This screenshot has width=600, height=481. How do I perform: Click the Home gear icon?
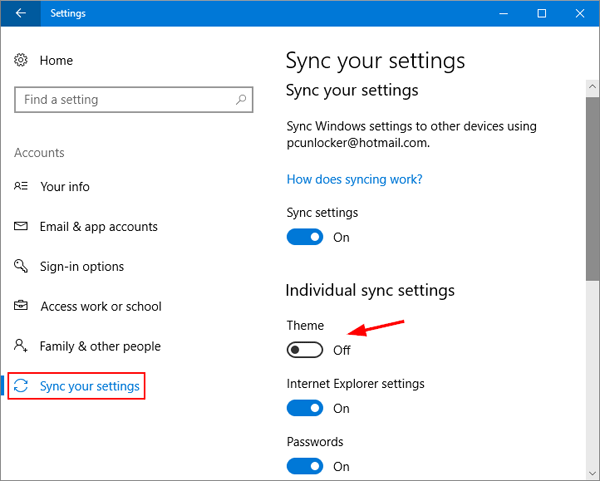click(21, 61)
